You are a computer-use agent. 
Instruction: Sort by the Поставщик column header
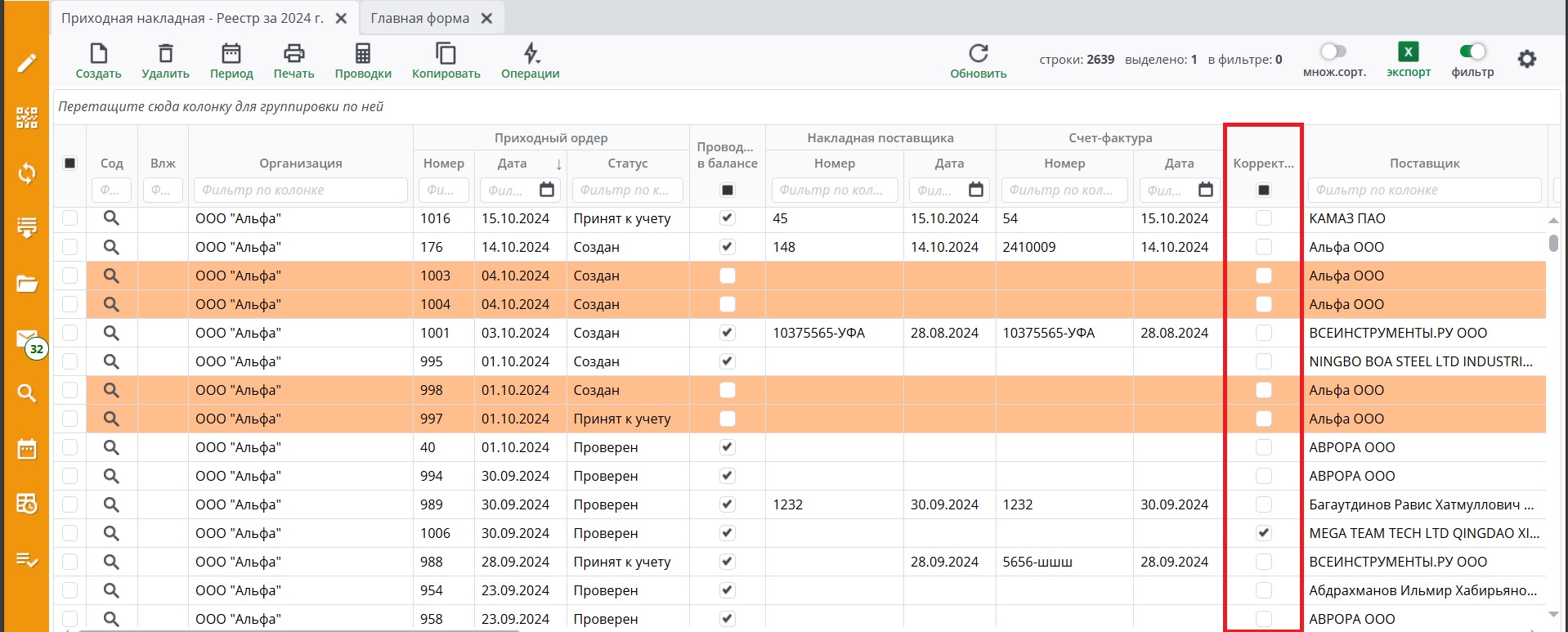click(1424, 164)
